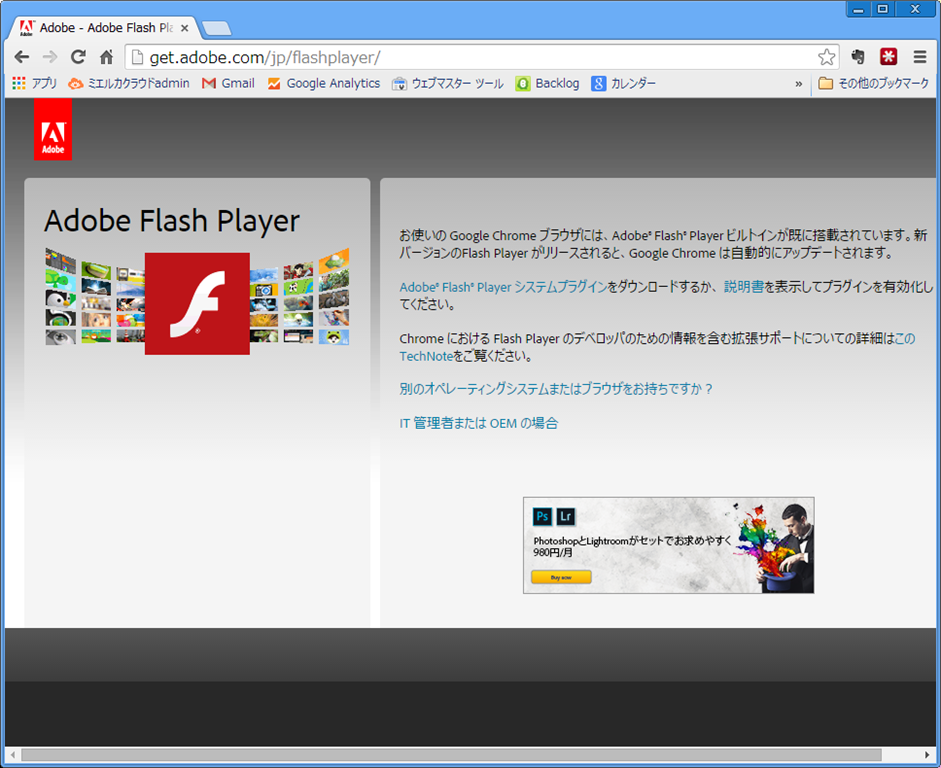Click the red Flash Player logo

click(197, 304)
